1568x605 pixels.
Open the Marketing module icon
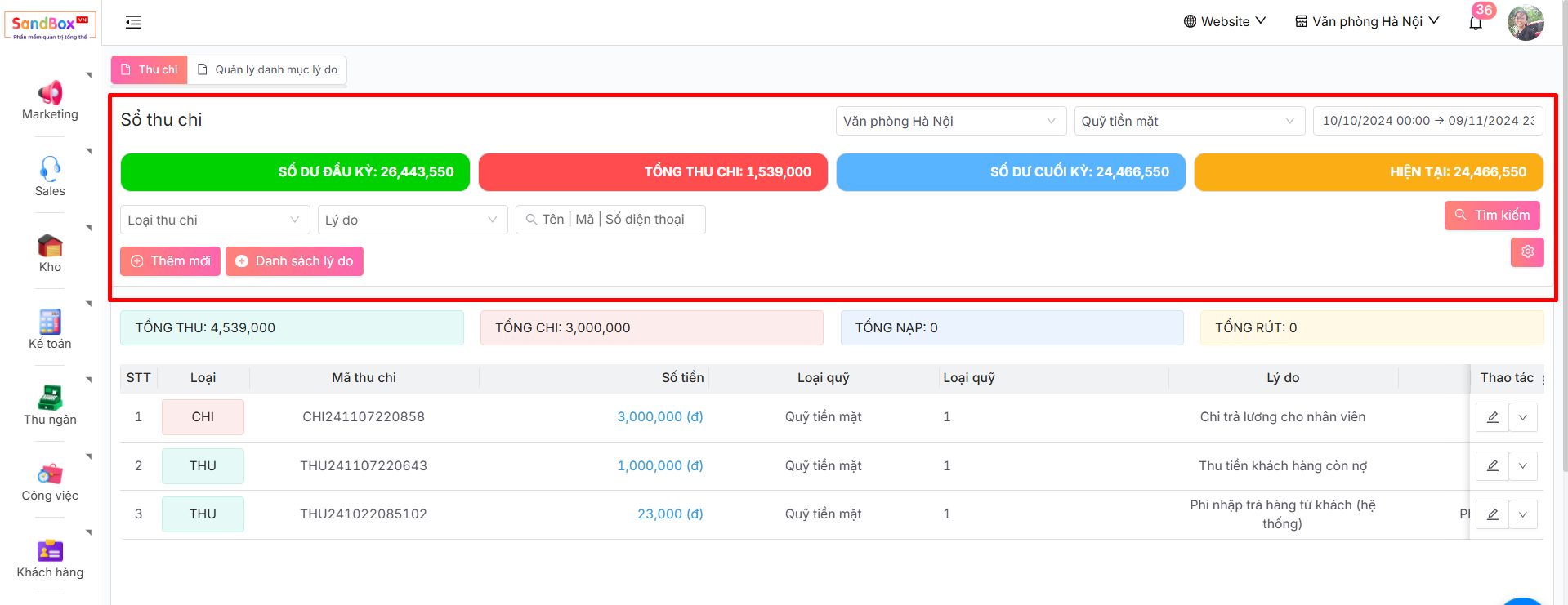point(50,93)
